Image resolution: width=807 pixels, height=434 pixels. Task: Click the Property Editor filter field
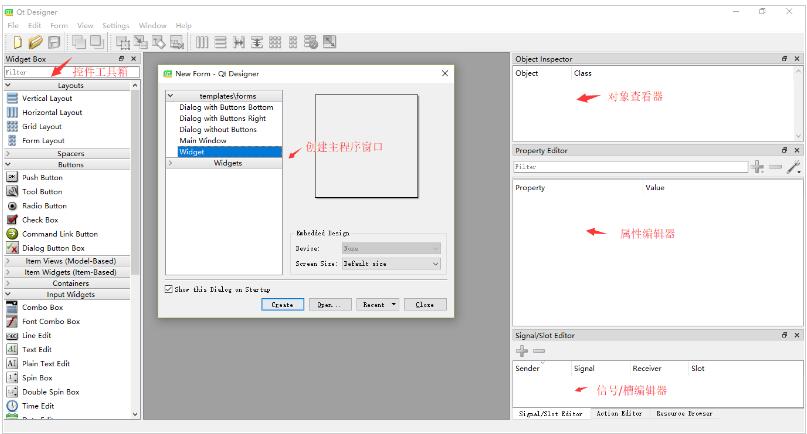click(x=630, y=167)
